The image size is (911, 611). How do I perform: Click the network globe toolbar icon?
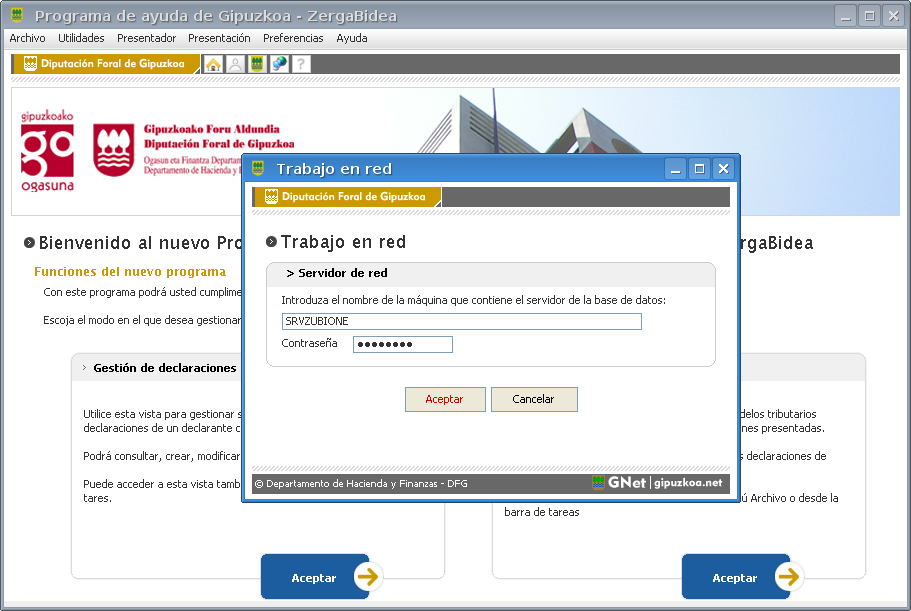[279, 64]
